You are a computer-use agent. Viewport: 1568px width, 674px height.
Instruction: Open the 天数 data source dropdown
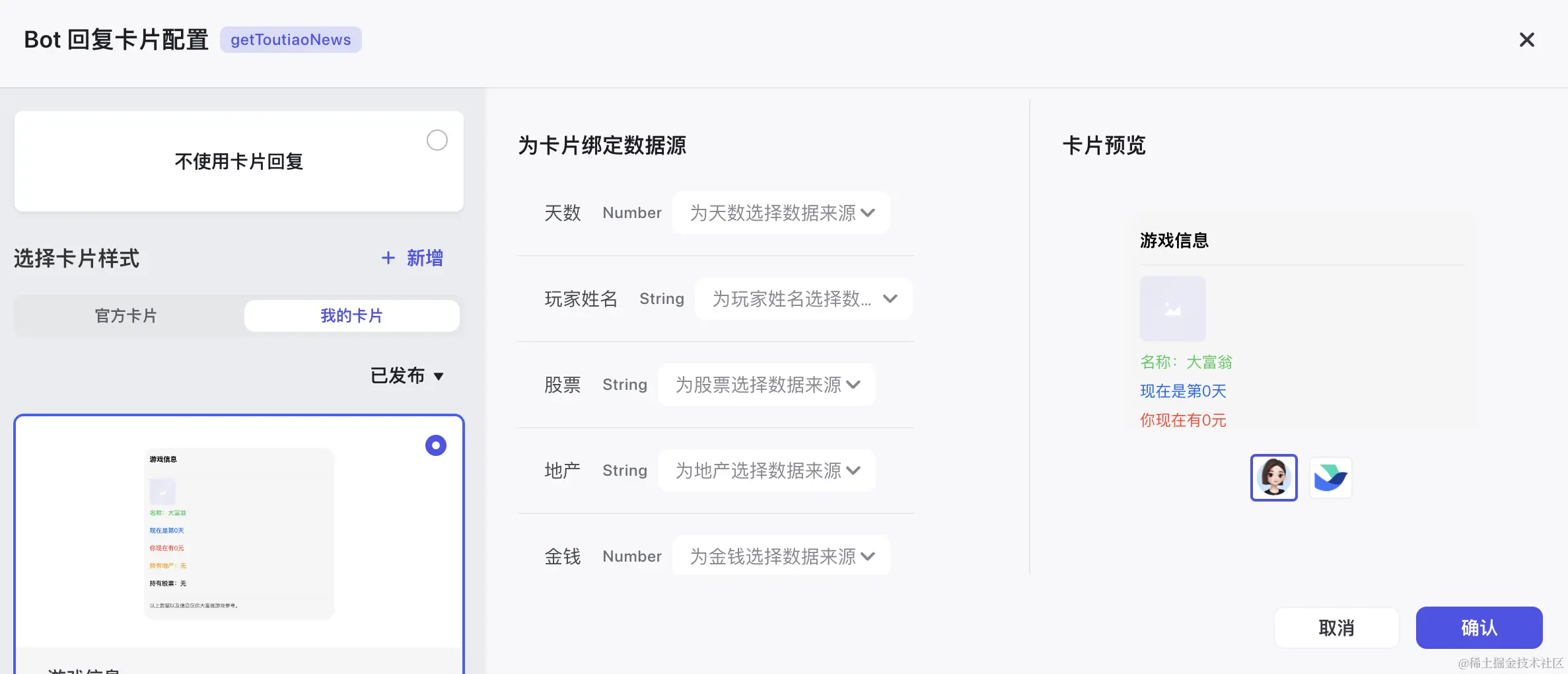coord(781,213)
